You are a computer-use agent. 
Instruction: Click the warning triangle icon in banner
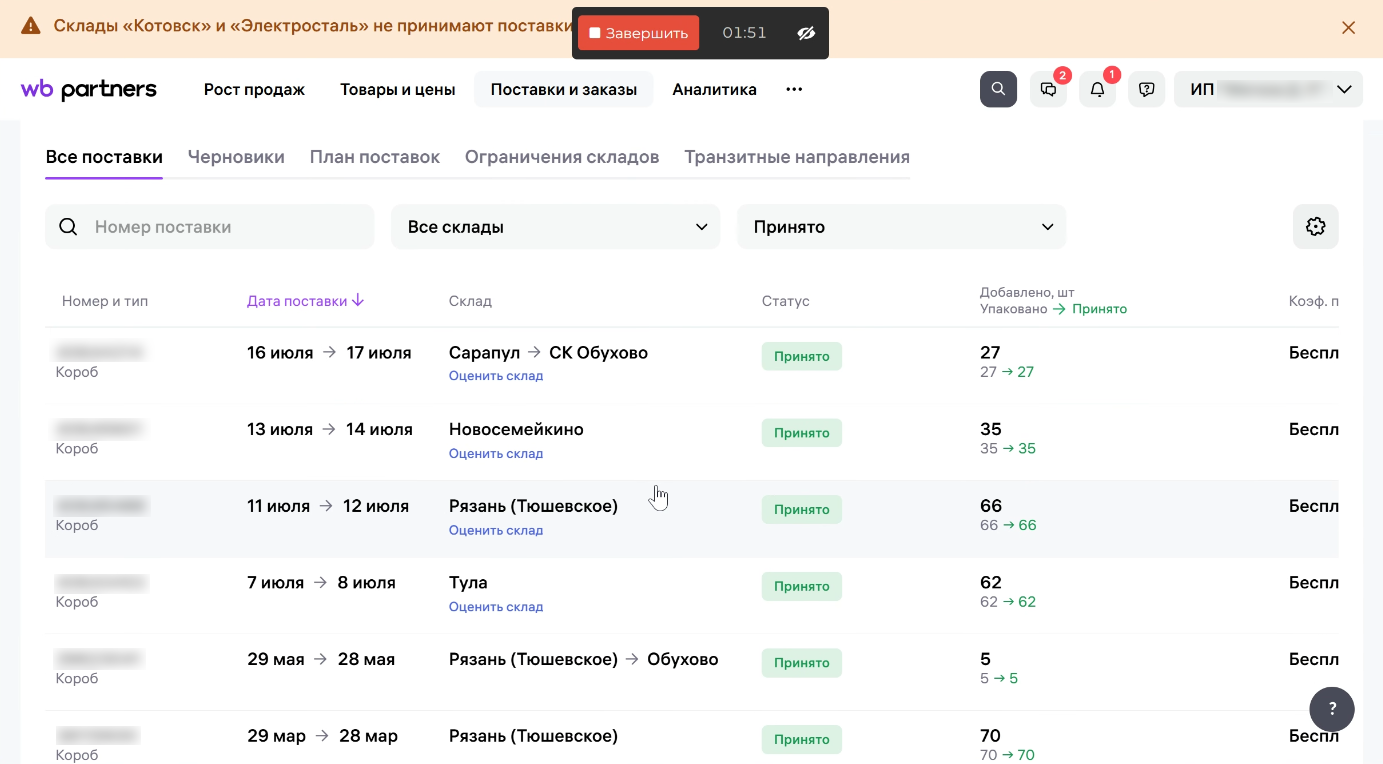click(x=31, y=26)
